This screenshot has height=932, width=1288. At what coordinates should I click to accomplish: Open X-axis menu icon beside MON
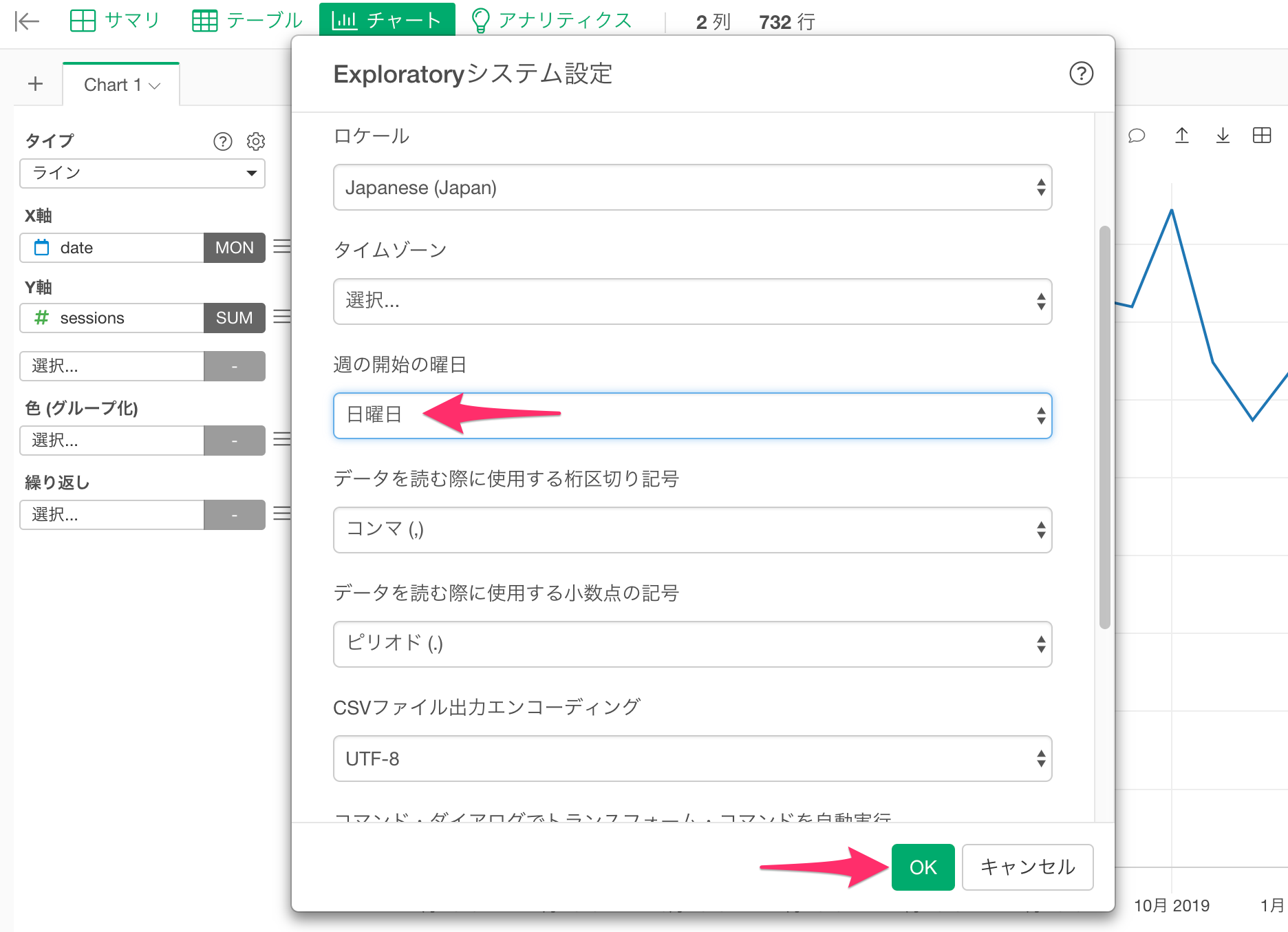click(282, 246)
